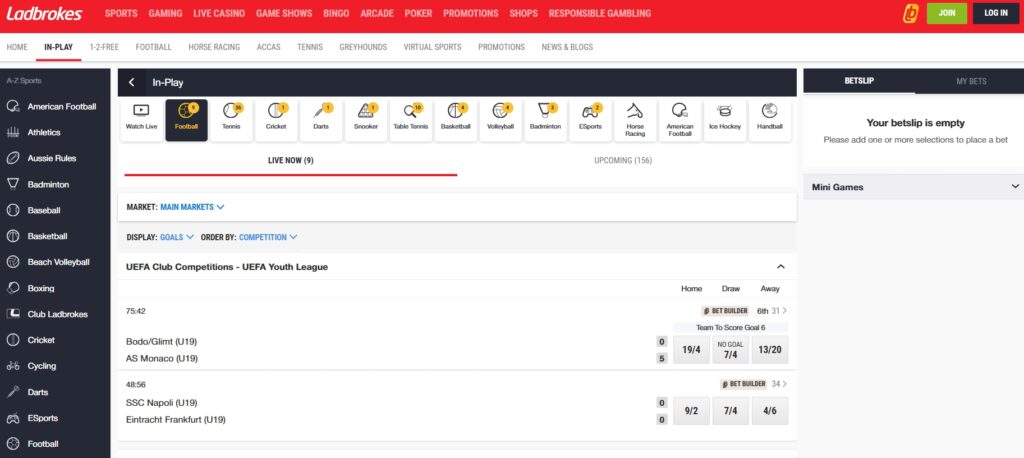Open the Ladbrokes app icon next to Join
The height and width of the screenshot is (458, 1024).
(x=910, y=13)
